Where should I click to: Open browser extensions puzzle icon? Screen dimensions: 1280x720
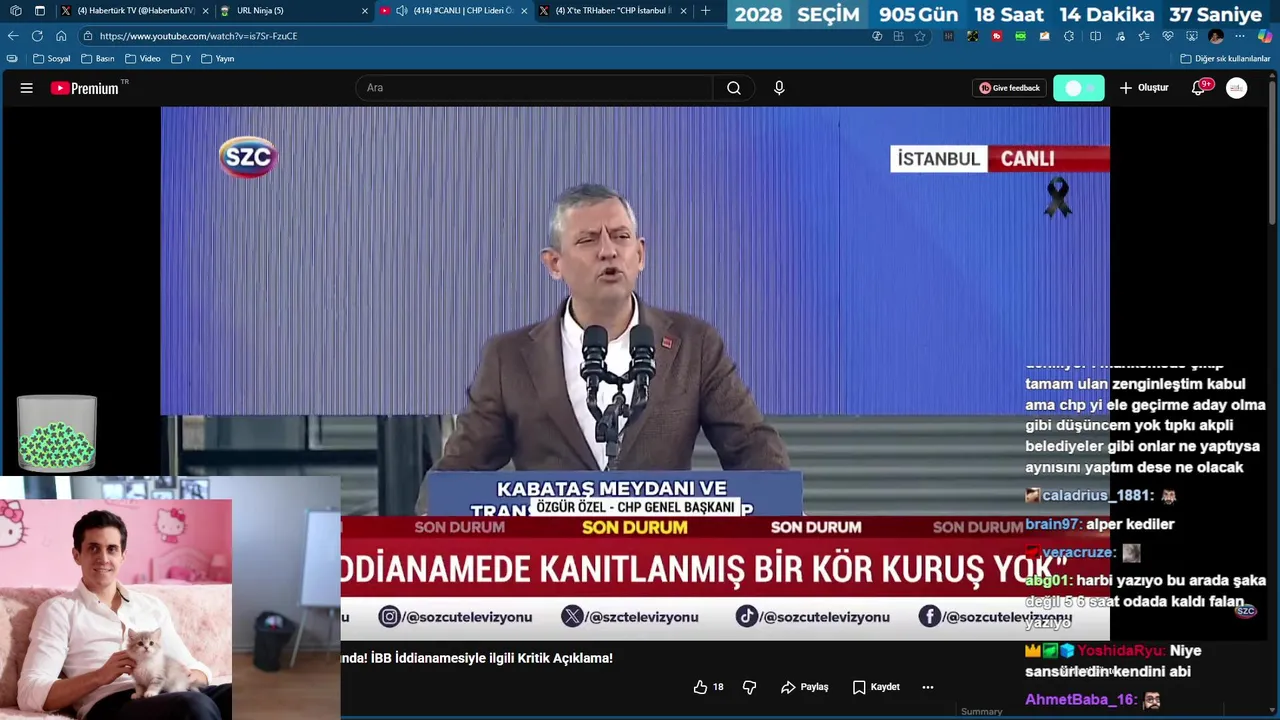pyautogui.click(x=1069, y=36)
